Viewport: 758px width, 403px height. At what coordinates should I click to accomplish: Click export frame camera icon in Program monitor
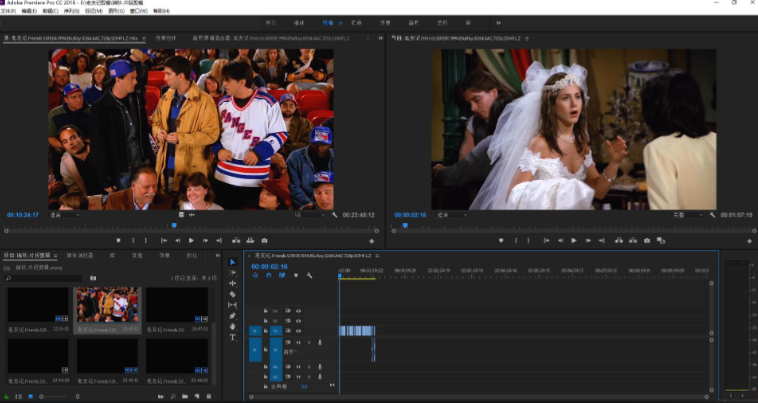click(647, 241)
